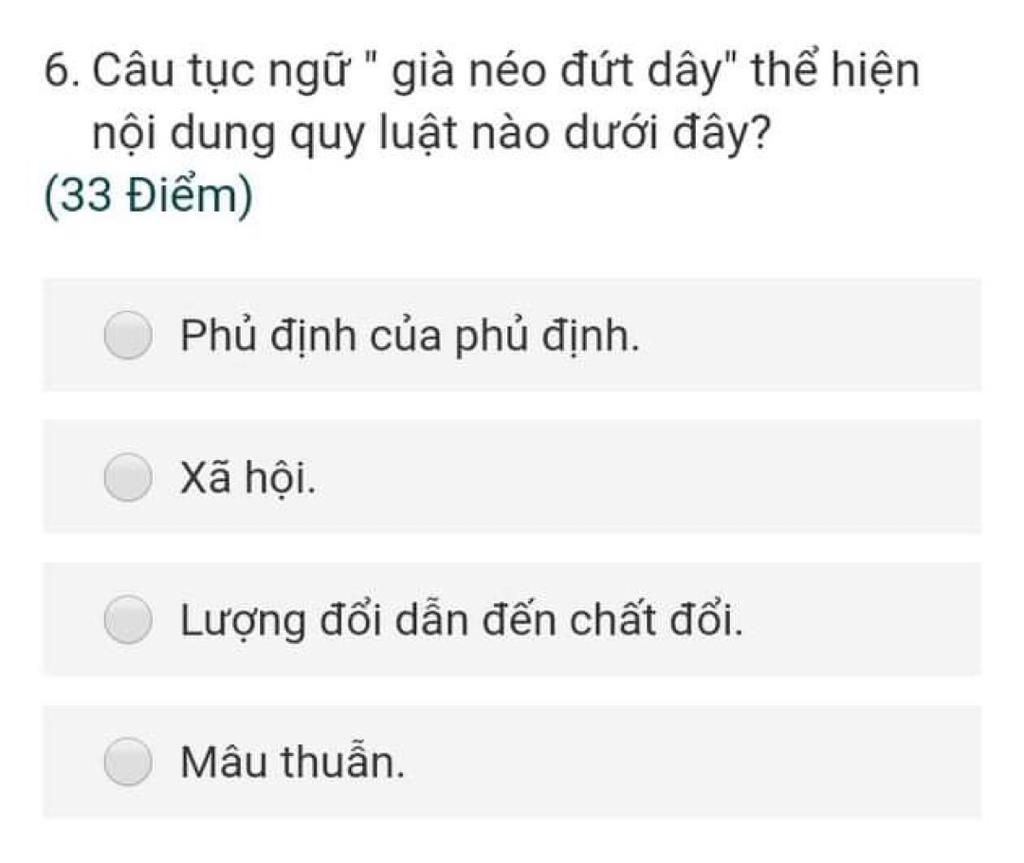Click the label Lượng đổi dẫn đến chất đổi

[461, 621]
